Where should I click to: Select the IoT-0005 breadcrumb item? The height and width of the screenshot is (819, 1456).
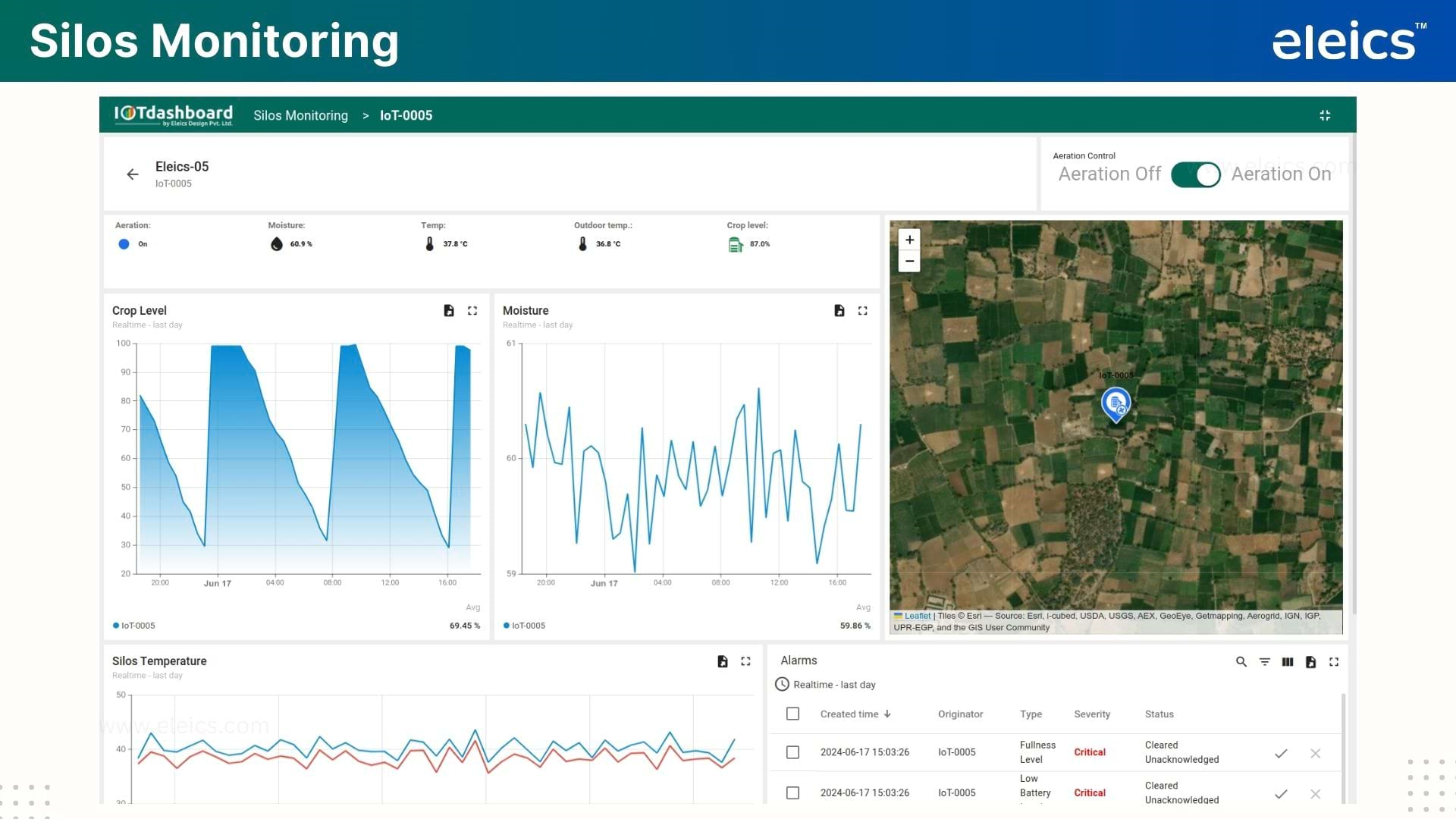tap(406, 115)
